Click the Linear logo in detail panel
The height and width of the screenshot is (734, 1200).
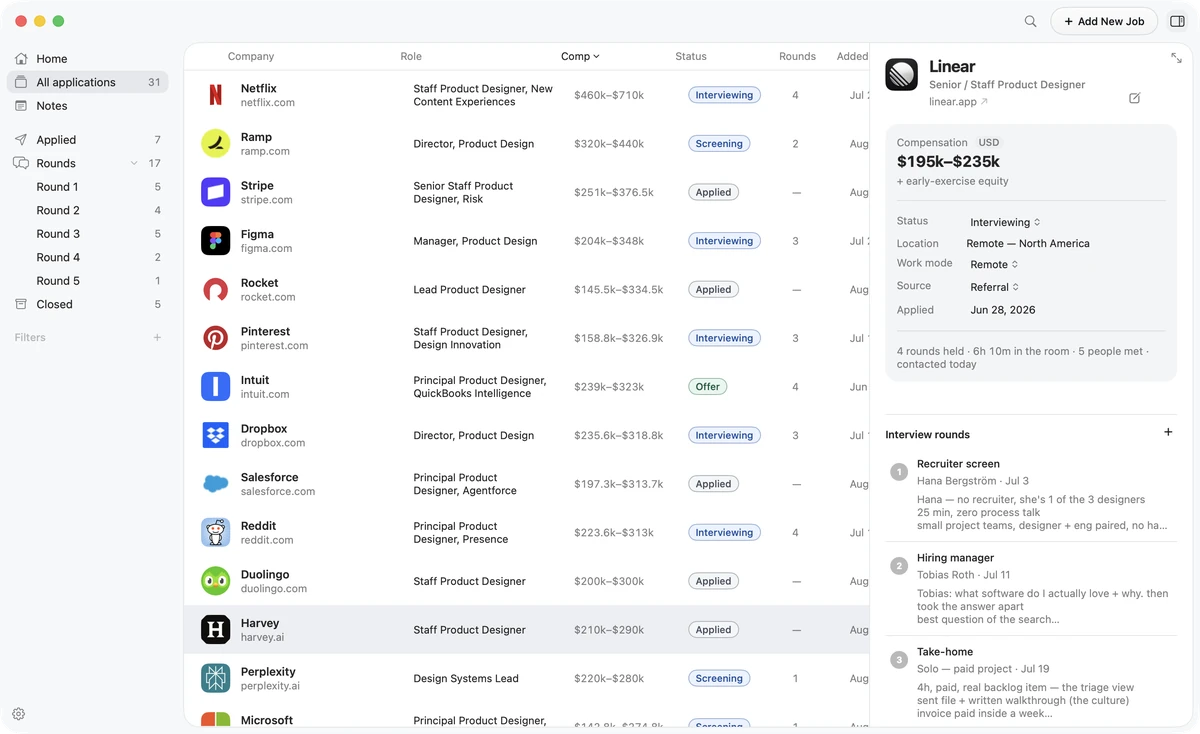point(901,74)
